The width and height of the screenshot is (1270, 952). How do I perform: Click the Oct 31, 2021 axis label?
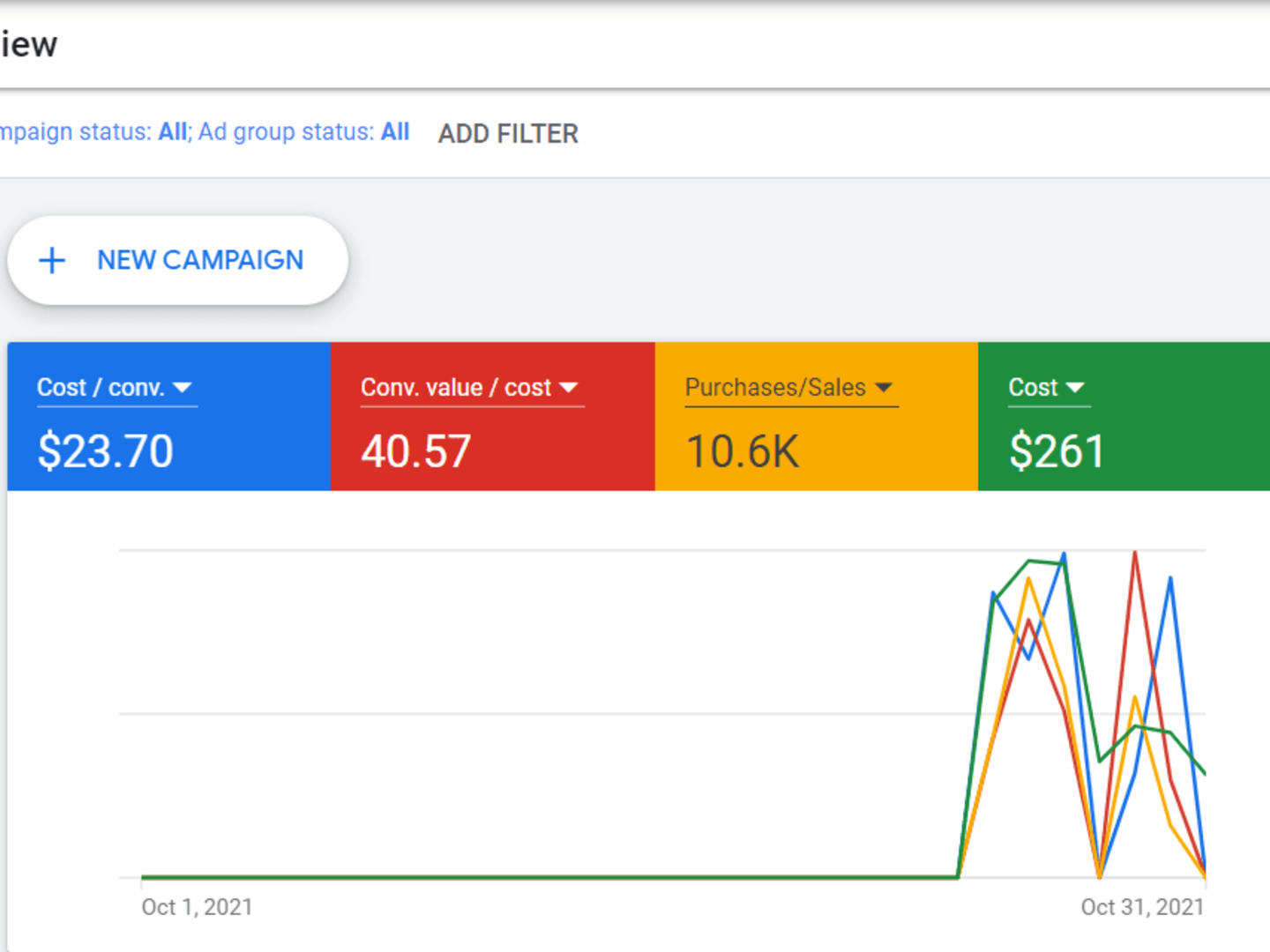[1142, 907]
